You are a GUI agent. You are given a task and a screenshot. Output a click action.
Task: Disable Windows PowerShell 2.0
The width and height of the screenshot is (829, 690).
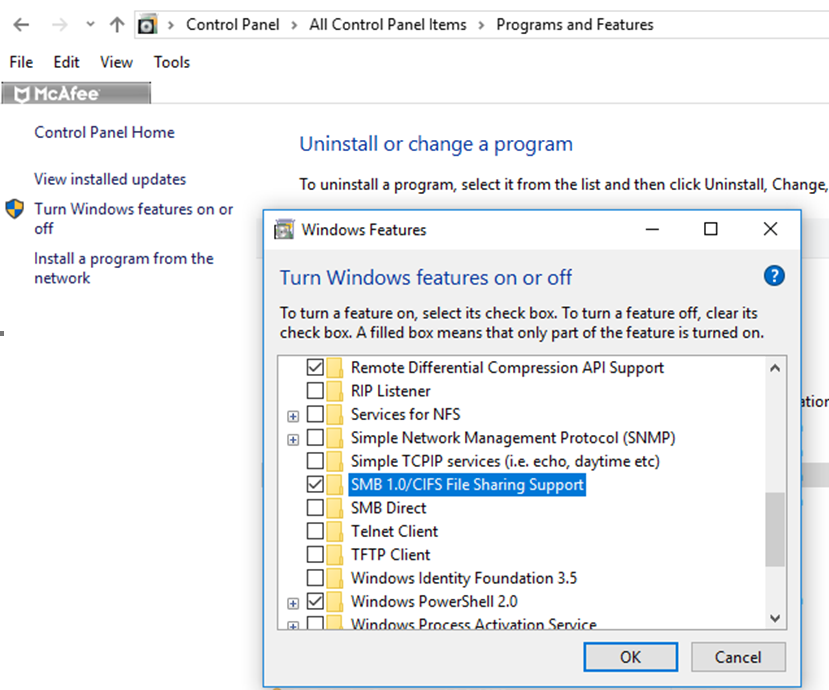click(x=315, y=601)
